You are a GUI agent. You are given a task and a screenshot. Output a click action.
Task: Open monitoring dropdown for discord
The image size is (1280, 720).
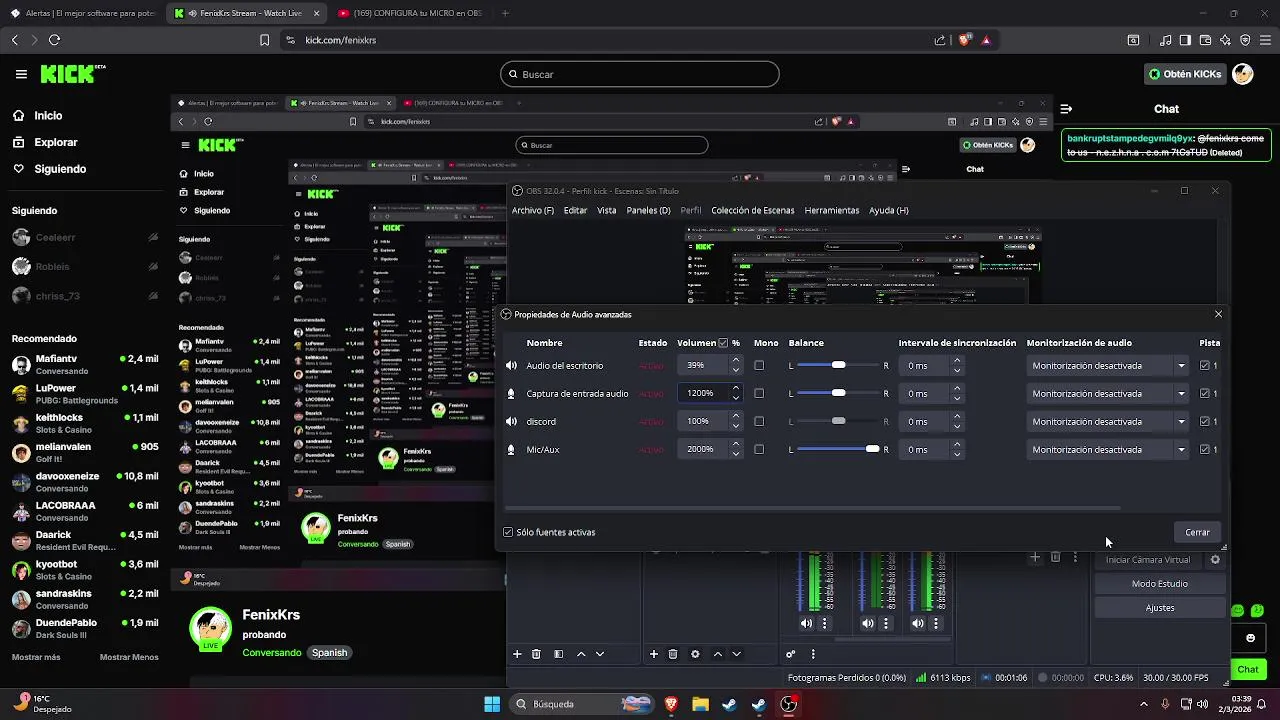tap(1109, 422)
